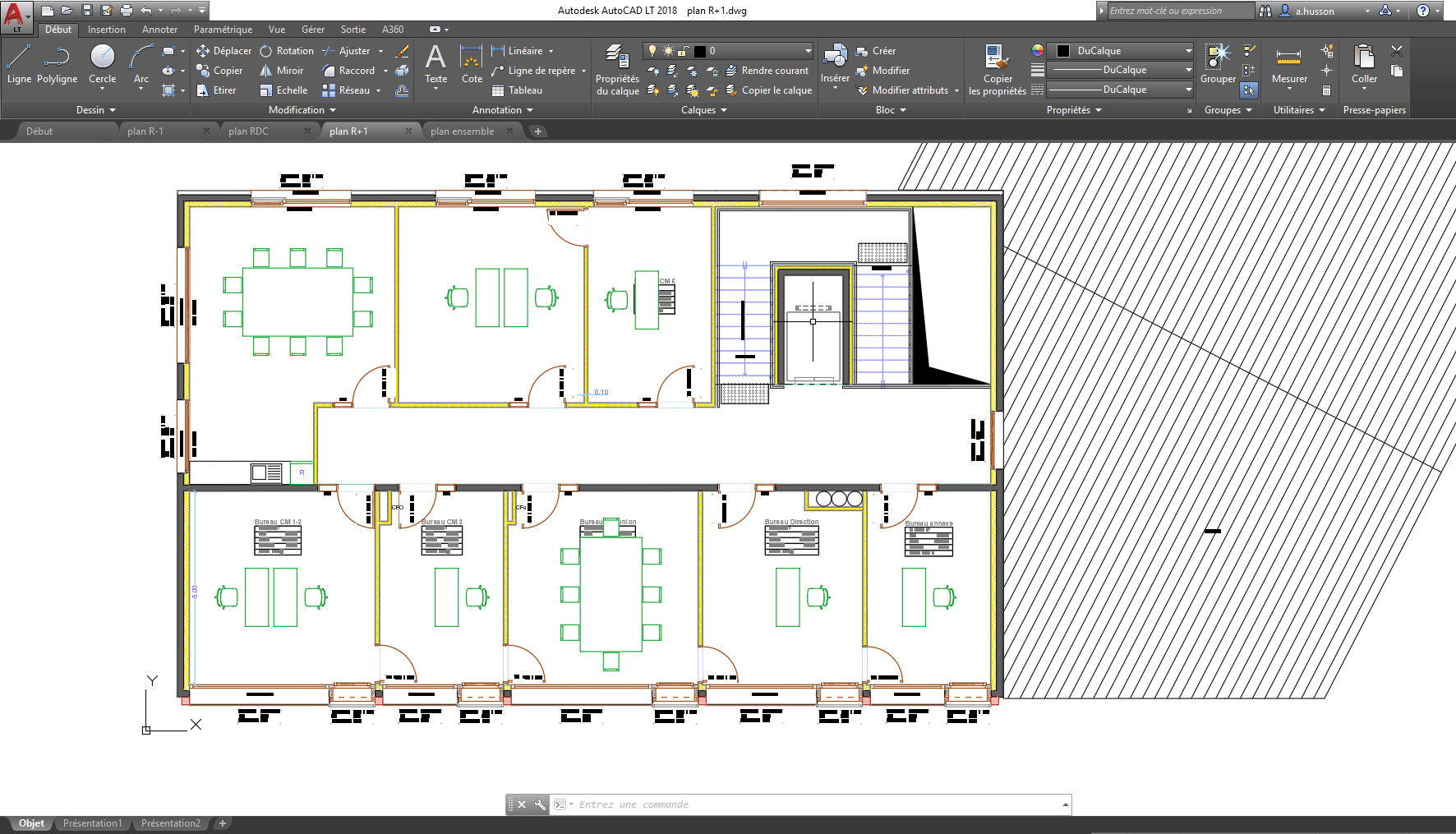Toggle group selection on/off button
The image size is (1456, 834).
[x=1249, y=90]
